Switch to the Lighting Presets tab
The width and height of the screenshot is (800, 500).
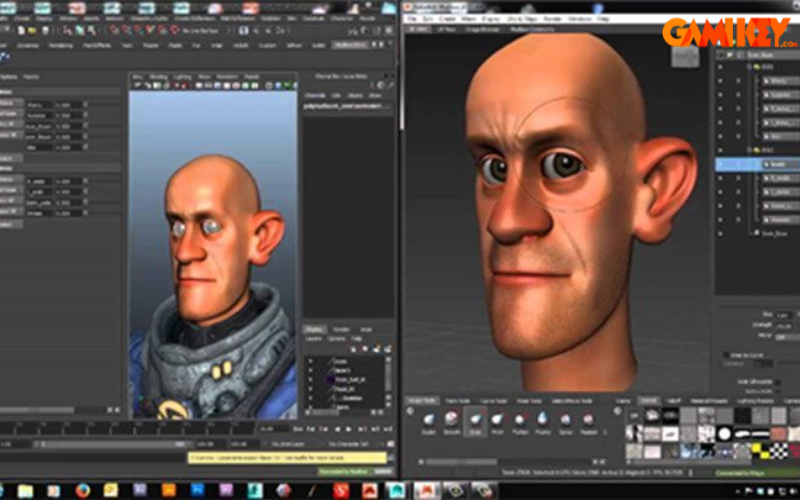tap(755, 401)
